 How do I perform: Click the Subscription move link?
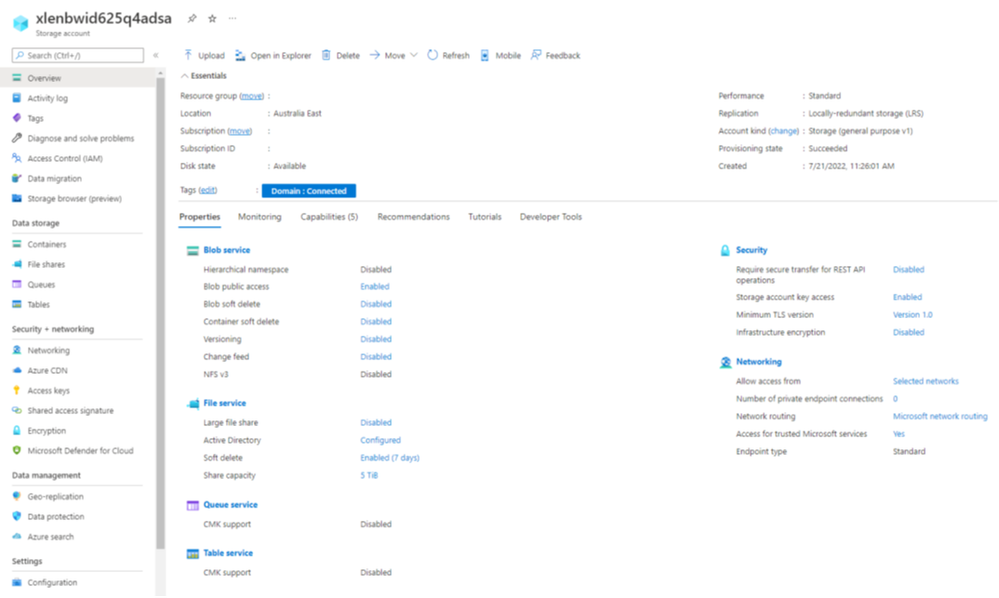click(240, 131)
